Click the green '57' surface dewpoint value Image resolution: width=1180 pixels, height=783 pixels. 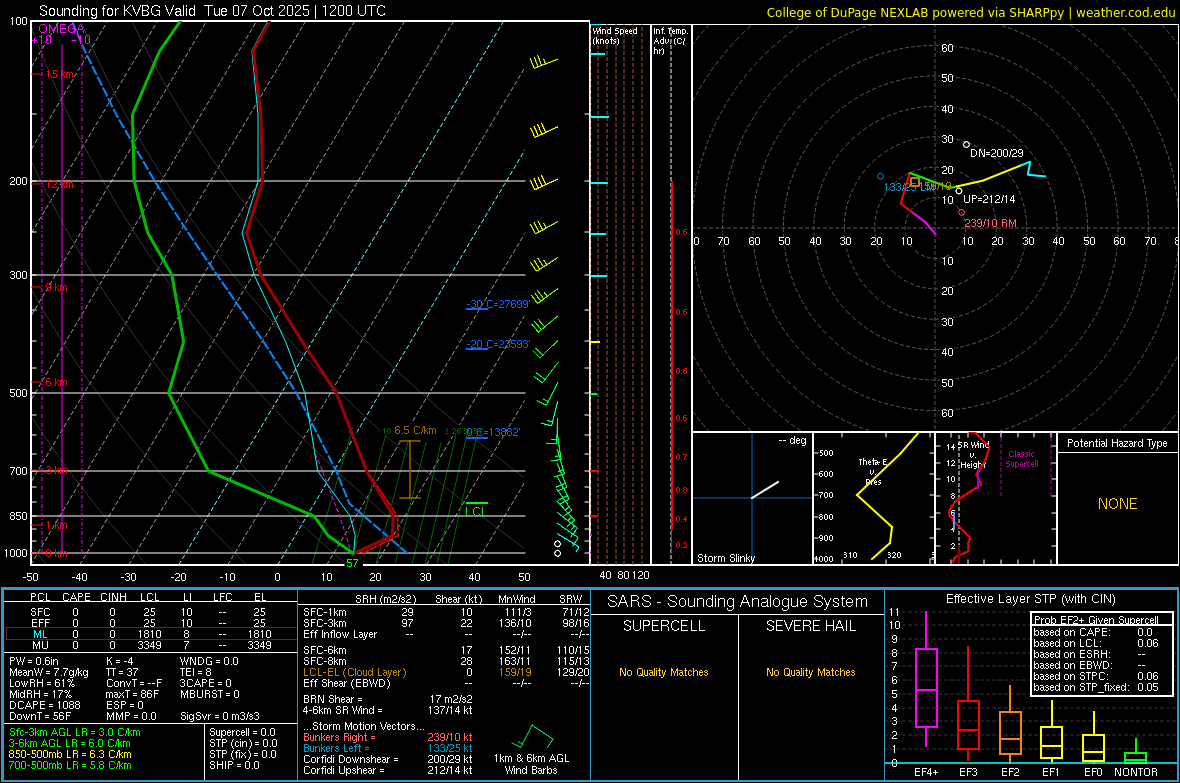(x=352, y=562)
